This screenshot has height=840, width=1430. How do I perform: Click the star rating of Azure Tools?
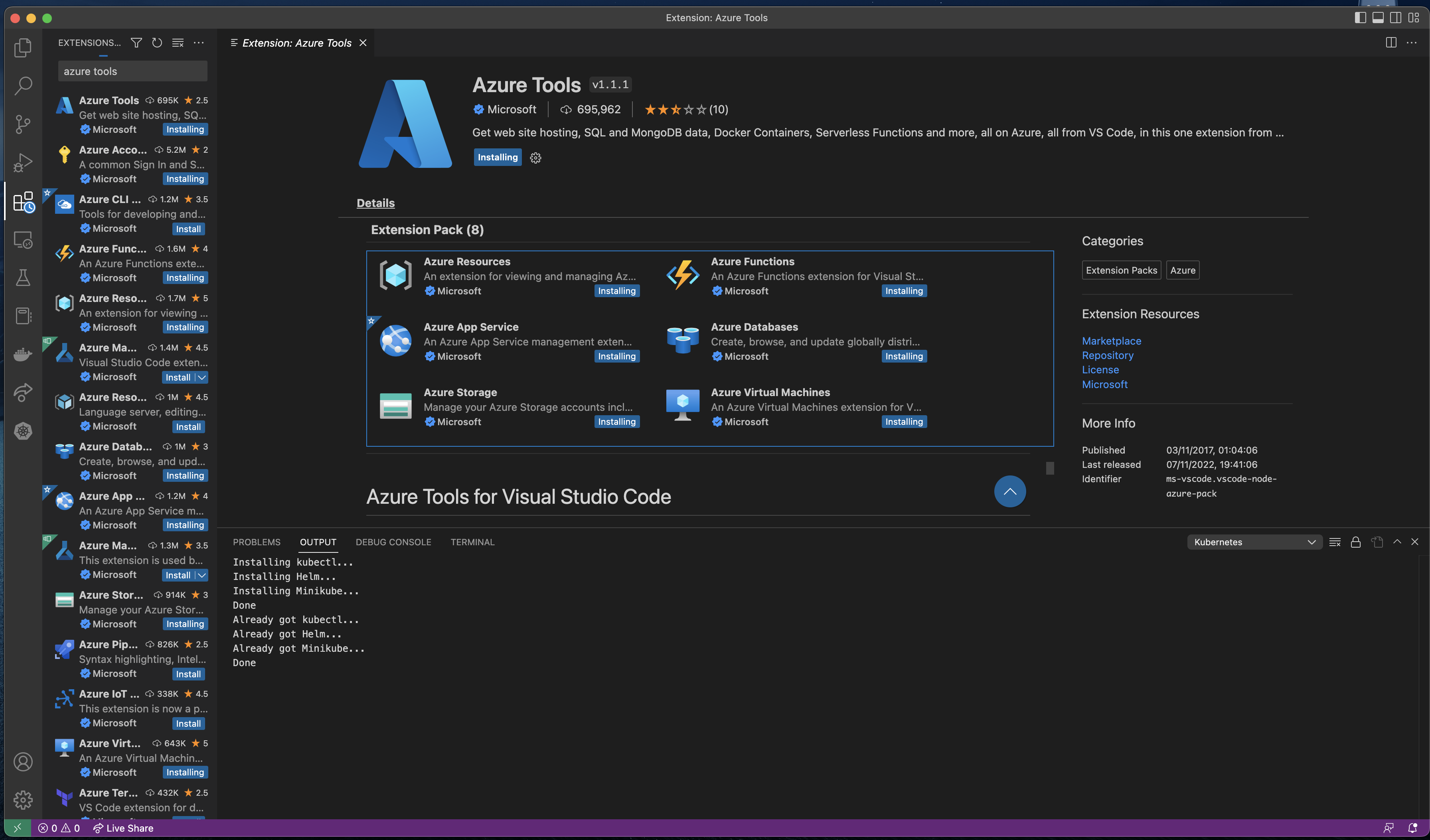pos(686,109)
